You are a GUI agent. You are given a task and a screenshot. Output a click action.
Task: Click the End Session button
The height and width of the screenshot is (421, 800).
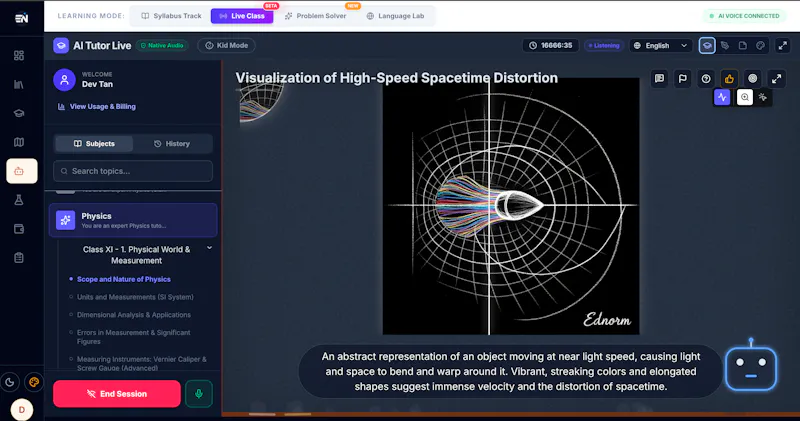[x=117, y=393]
